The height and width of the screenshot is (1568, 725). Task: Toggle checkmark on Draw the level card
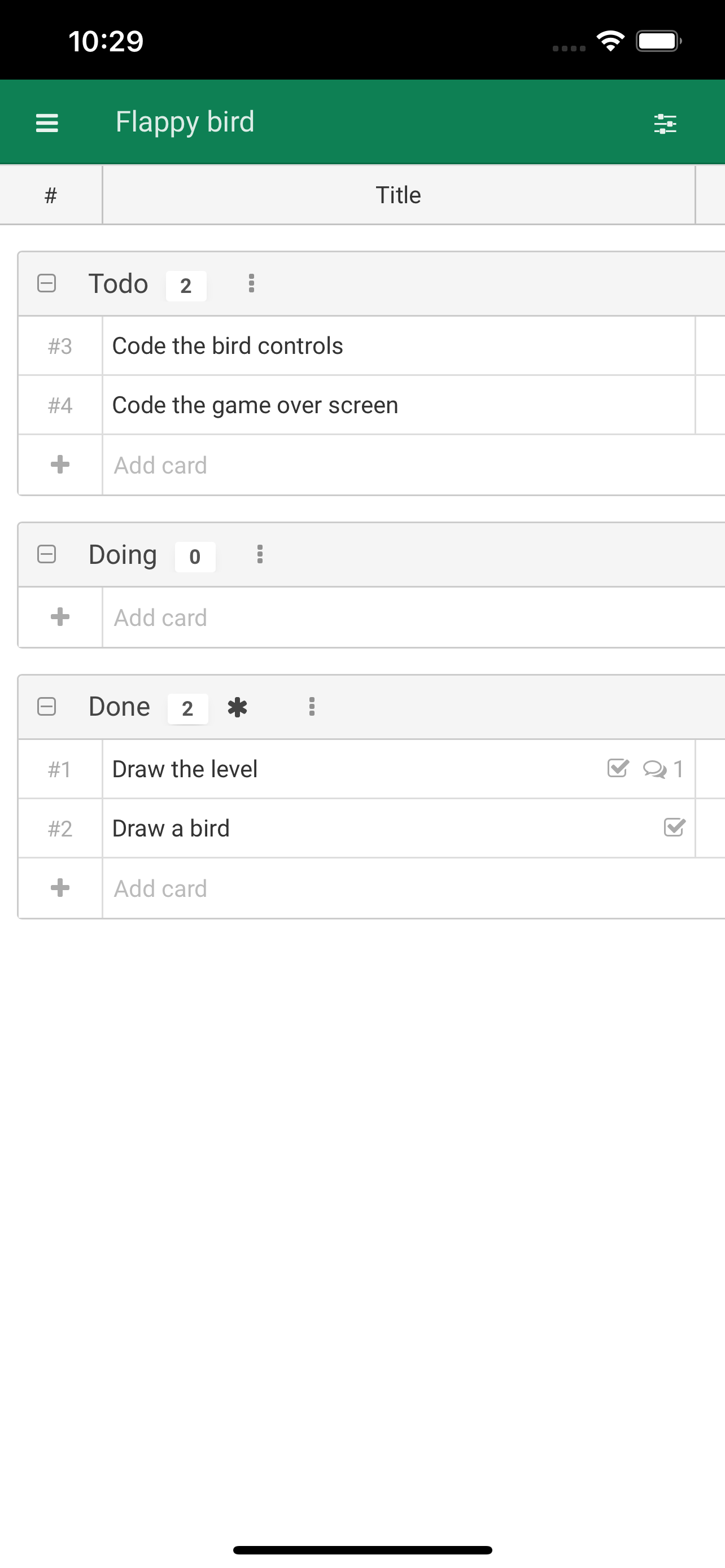[618, 768]
